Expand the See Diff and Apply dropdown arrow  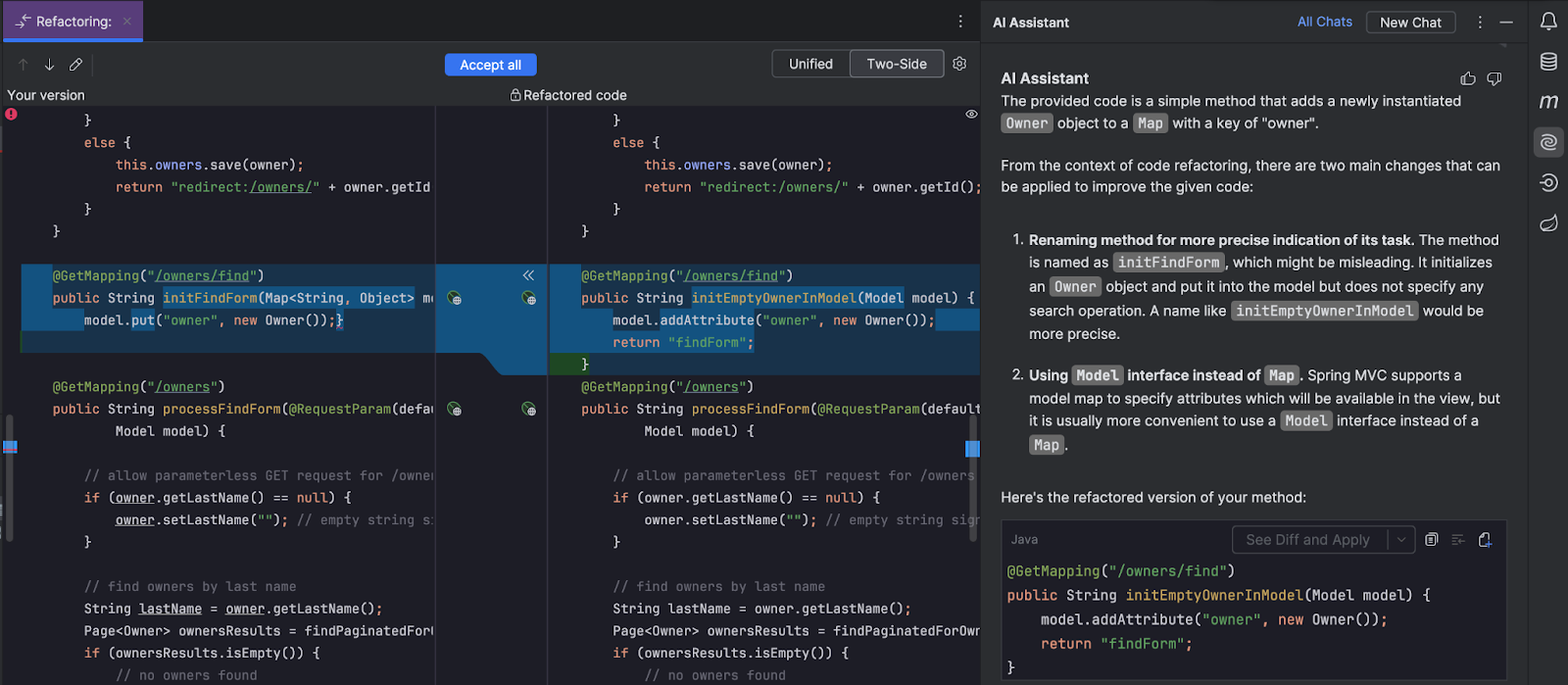tap(1401, 539)
